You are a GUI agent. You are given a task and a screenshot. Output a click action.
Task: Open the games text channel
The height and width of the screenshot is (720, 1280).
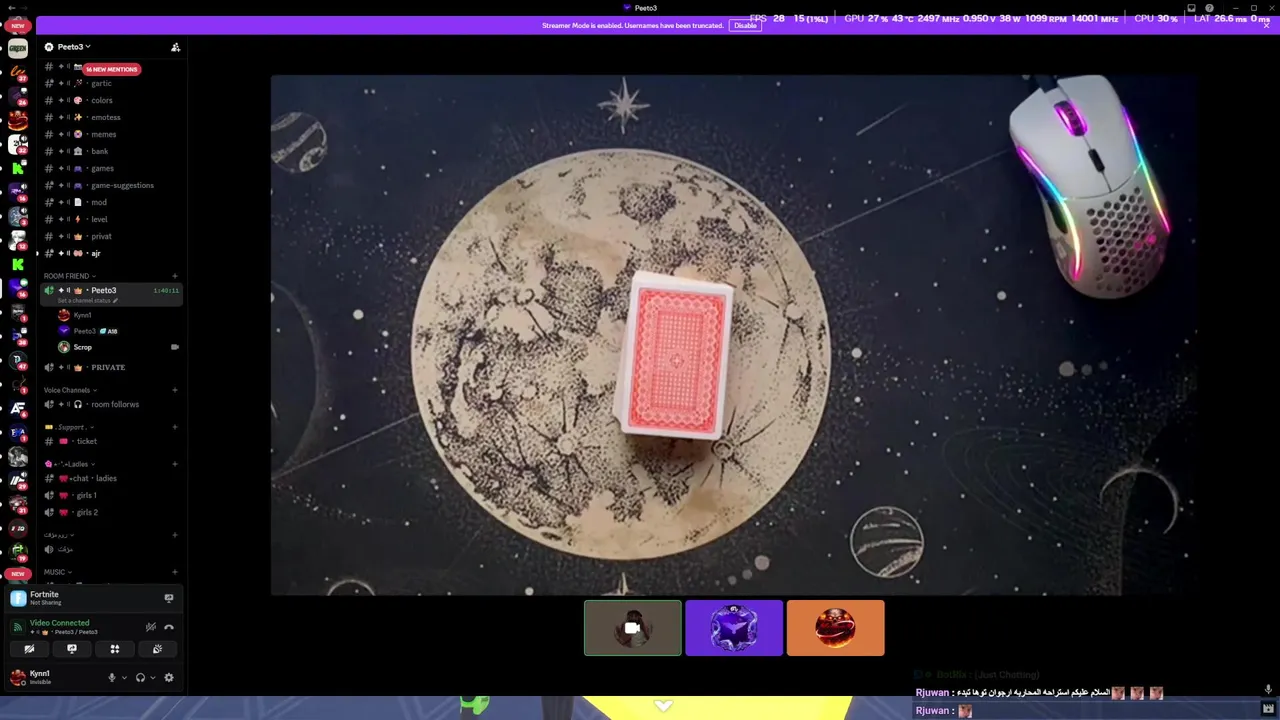110,168
